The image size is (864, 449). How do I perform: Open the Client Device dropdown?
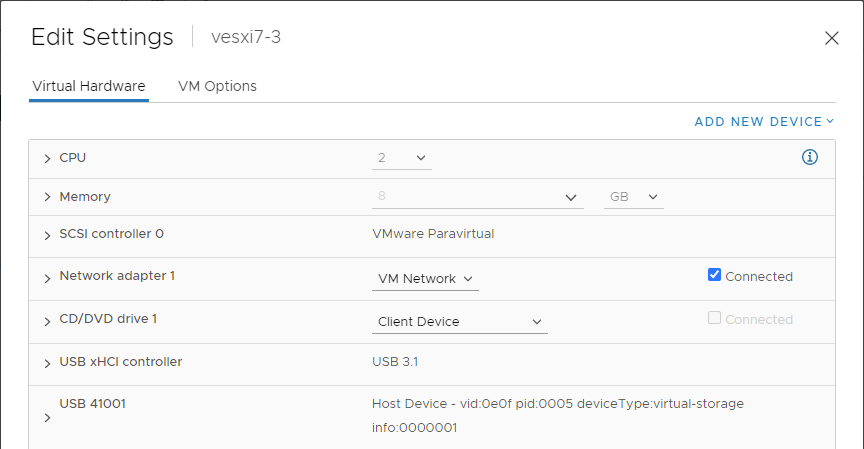(x=460, y=322)
